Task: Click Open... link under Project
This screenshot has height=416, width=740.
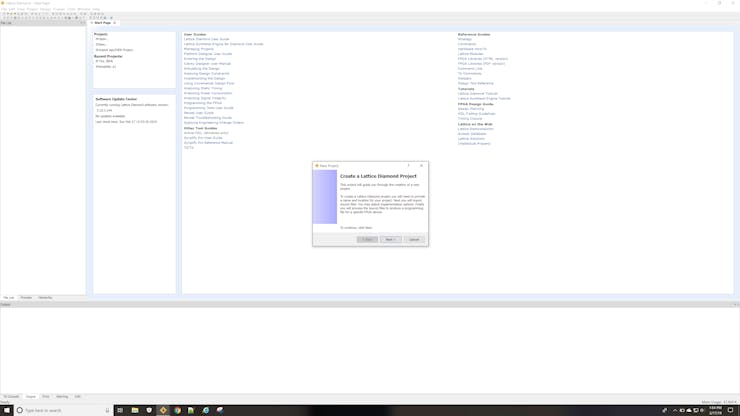Action: 101,39
